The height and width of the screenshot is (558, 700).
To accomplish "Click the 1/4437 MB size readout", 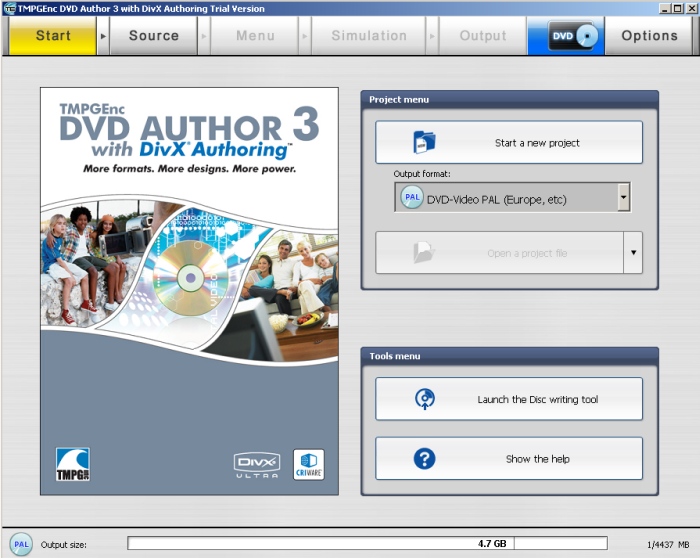I will tap(668, 545).
